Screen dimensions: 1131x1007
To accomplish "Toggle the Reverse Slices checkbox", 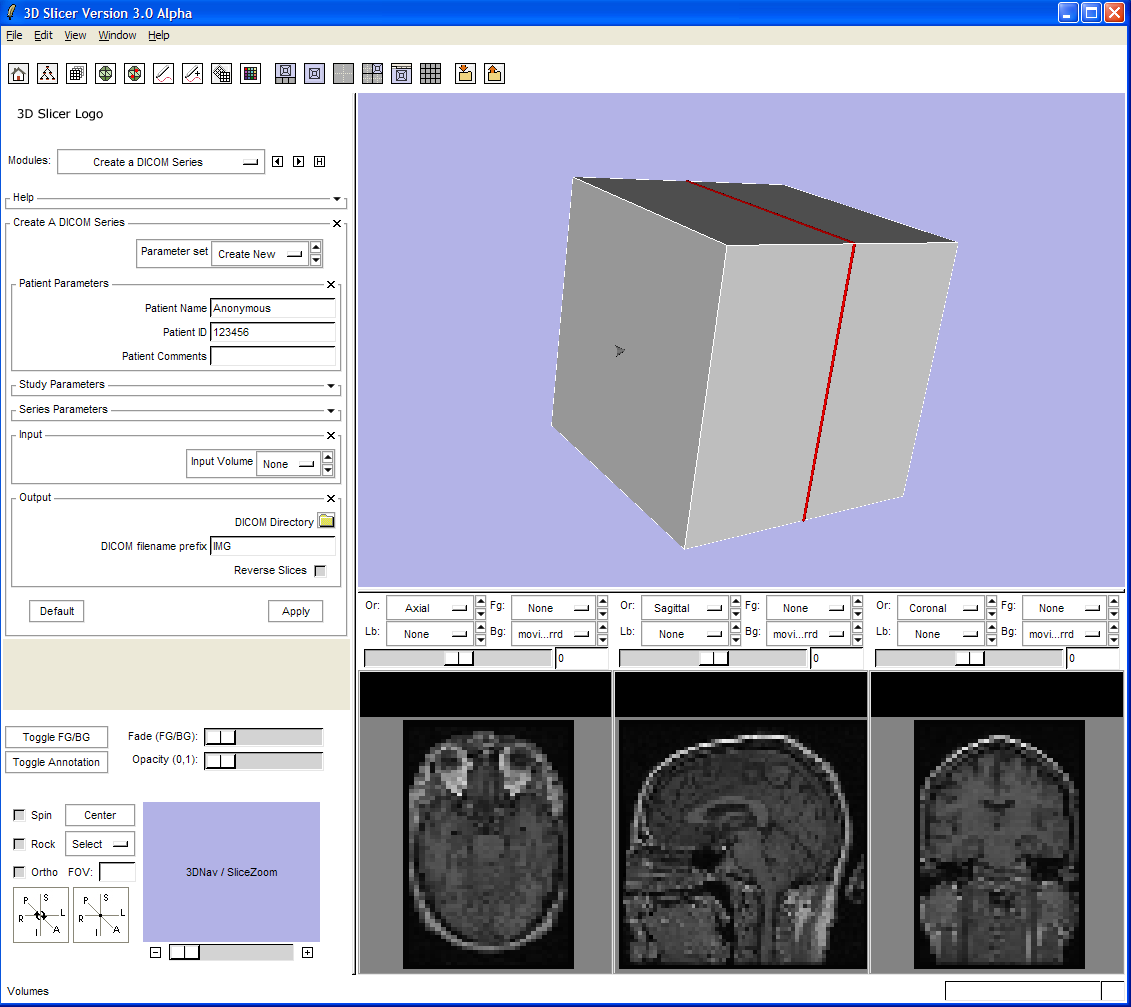I will pyautogui.click(x=320, y=571).
